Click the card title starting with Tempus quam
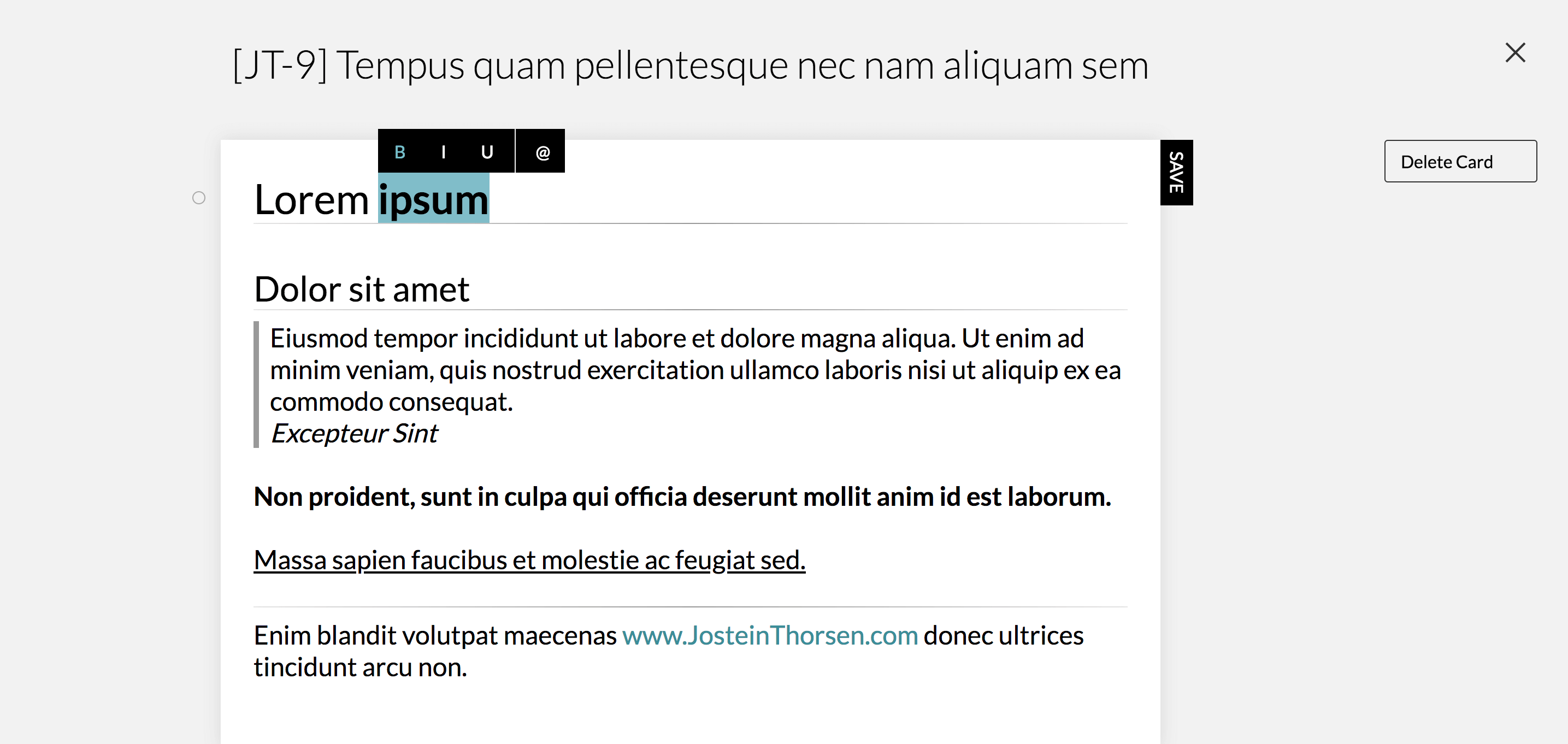This screenshot has width=1568, height=744. pos(741,65)
